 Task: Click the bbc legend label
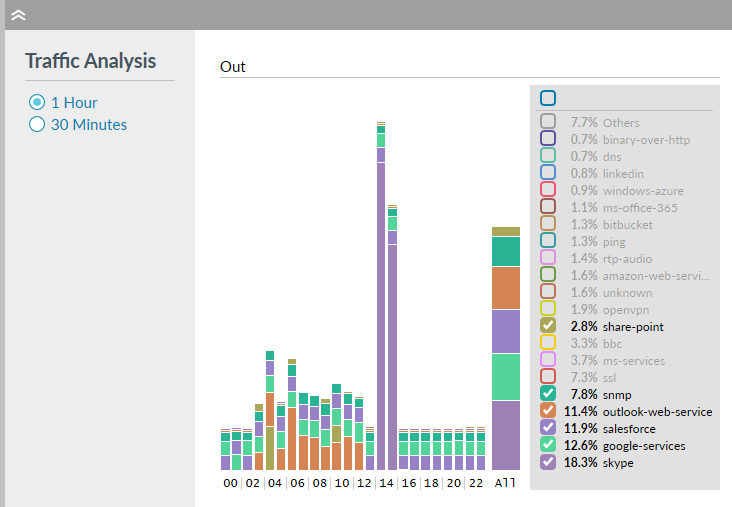coord(614,343)
